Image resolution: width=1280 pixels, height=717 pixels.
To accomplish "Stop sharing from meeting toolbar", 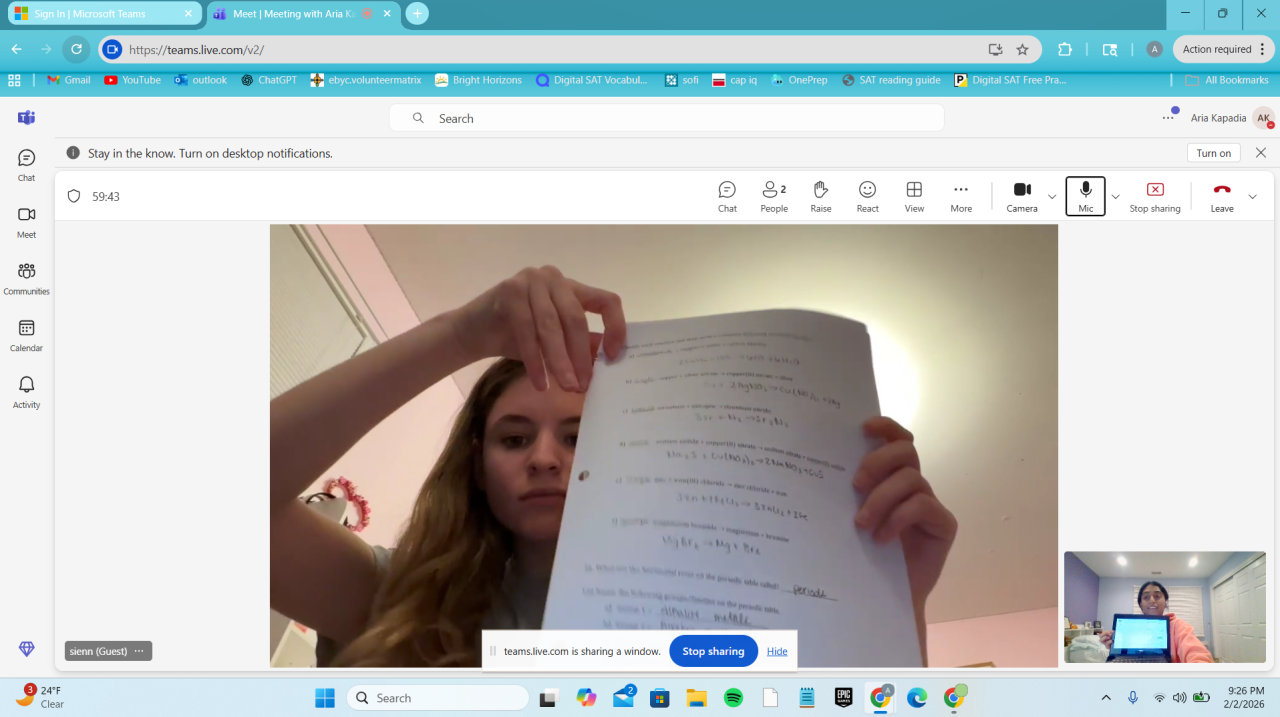I will click(x=1155, y=196).
